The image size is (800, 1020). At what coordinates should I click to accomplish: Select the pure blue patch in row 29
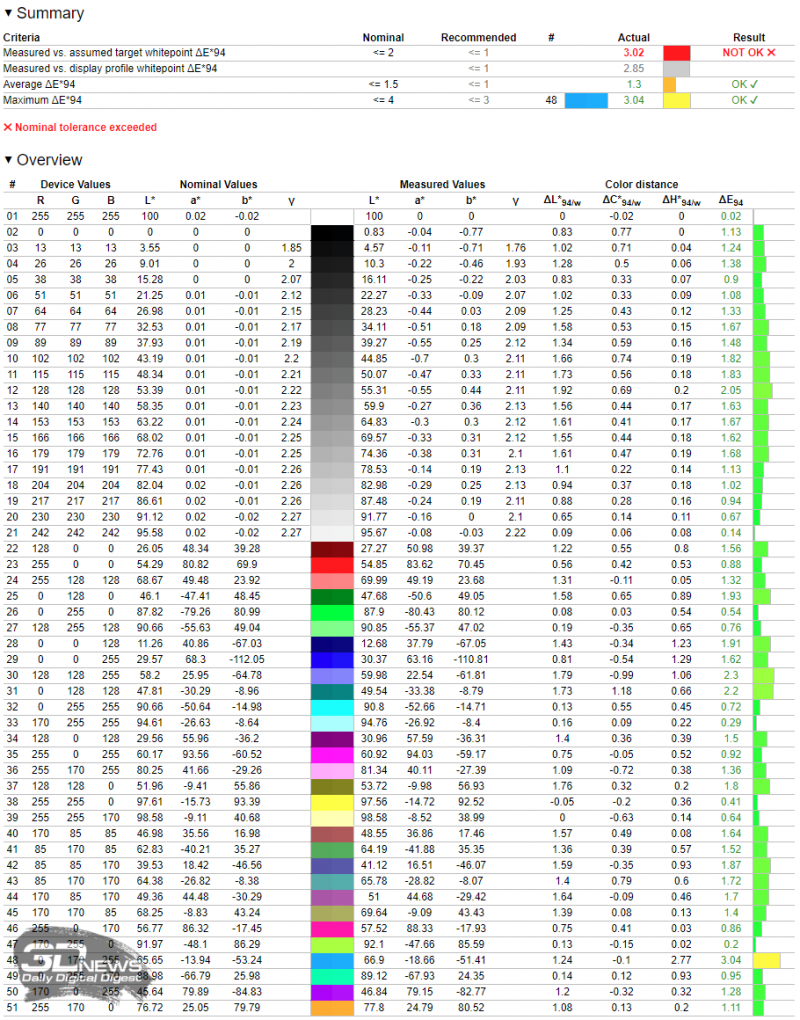pos(332,660)
